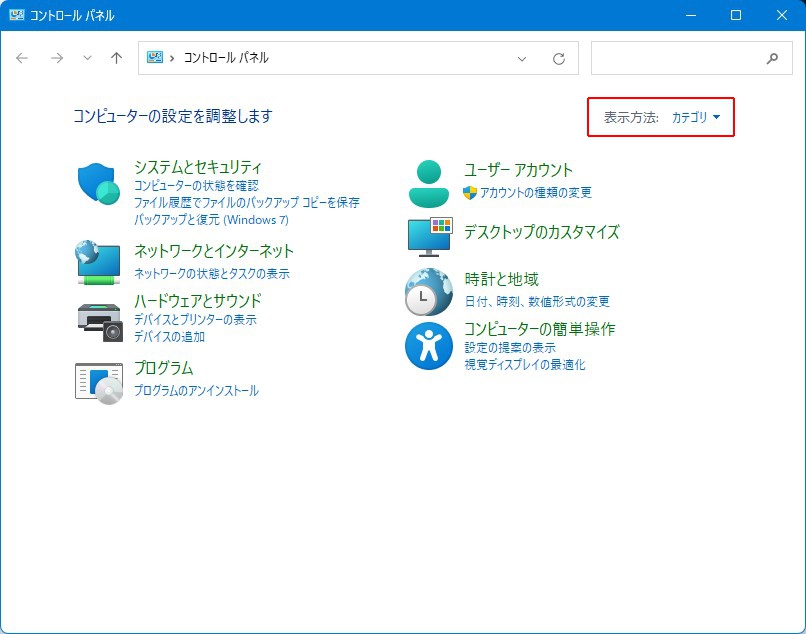806x634 pixels.
Task: Click アカウントの種類の変更 link
Action: click(535, 192)
